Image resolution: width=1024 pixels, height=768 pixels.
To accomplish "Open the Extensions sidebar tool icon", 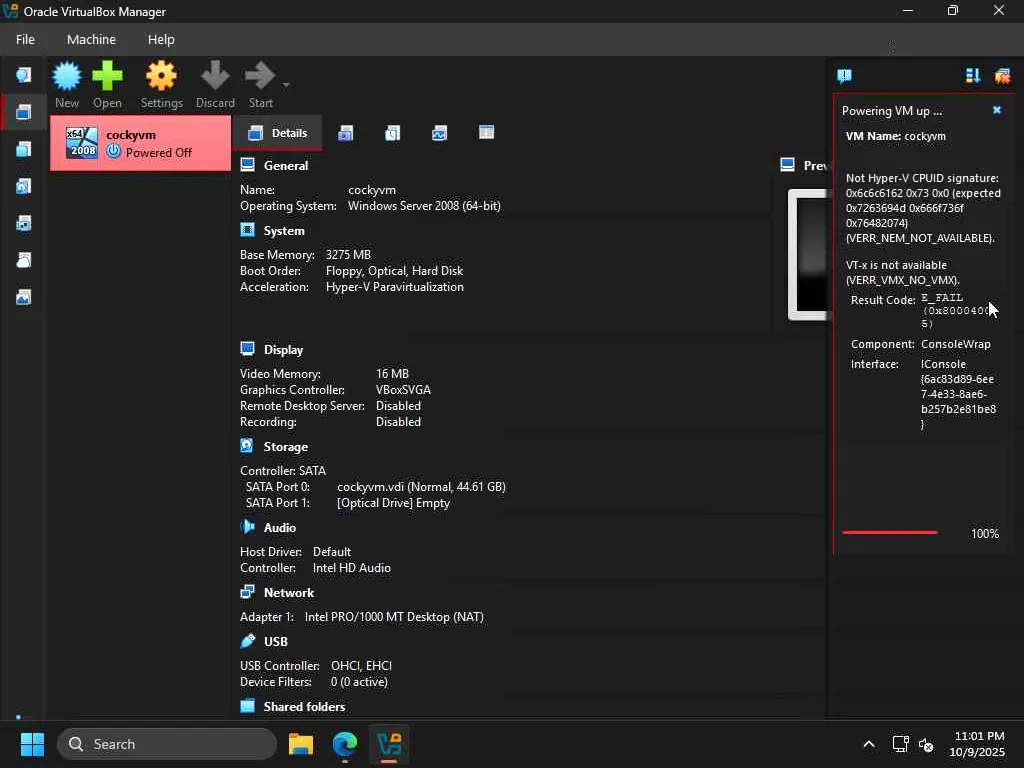I will click(24, 150).
